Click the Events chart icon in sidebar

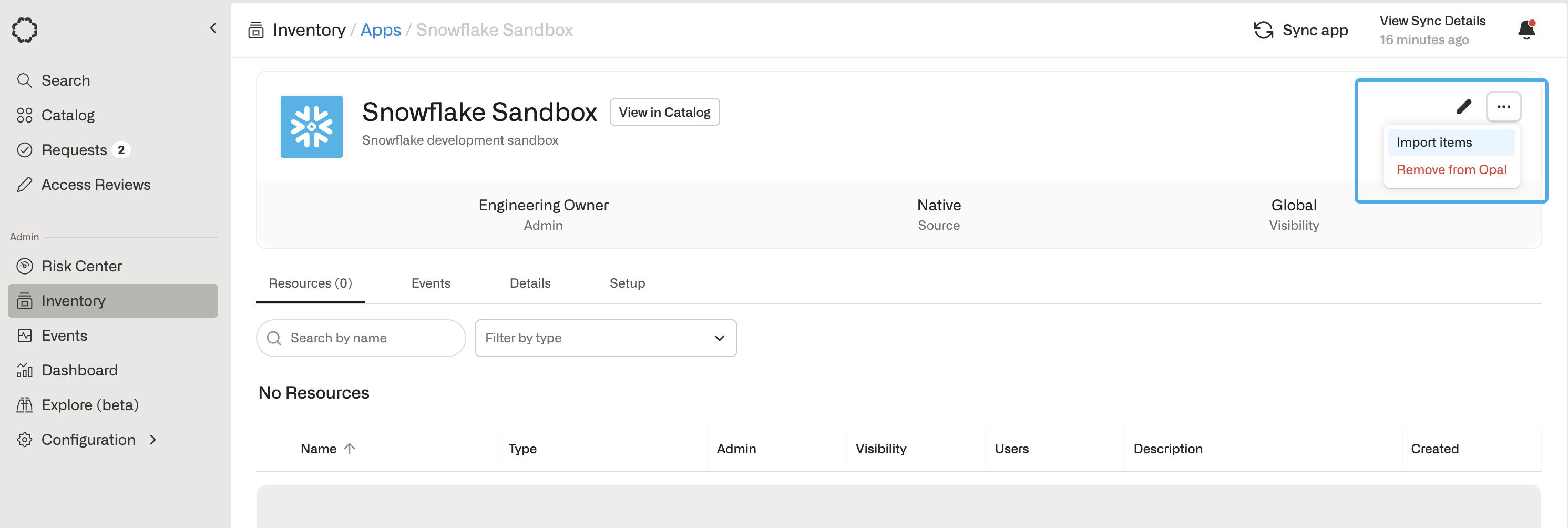point(24,336)
